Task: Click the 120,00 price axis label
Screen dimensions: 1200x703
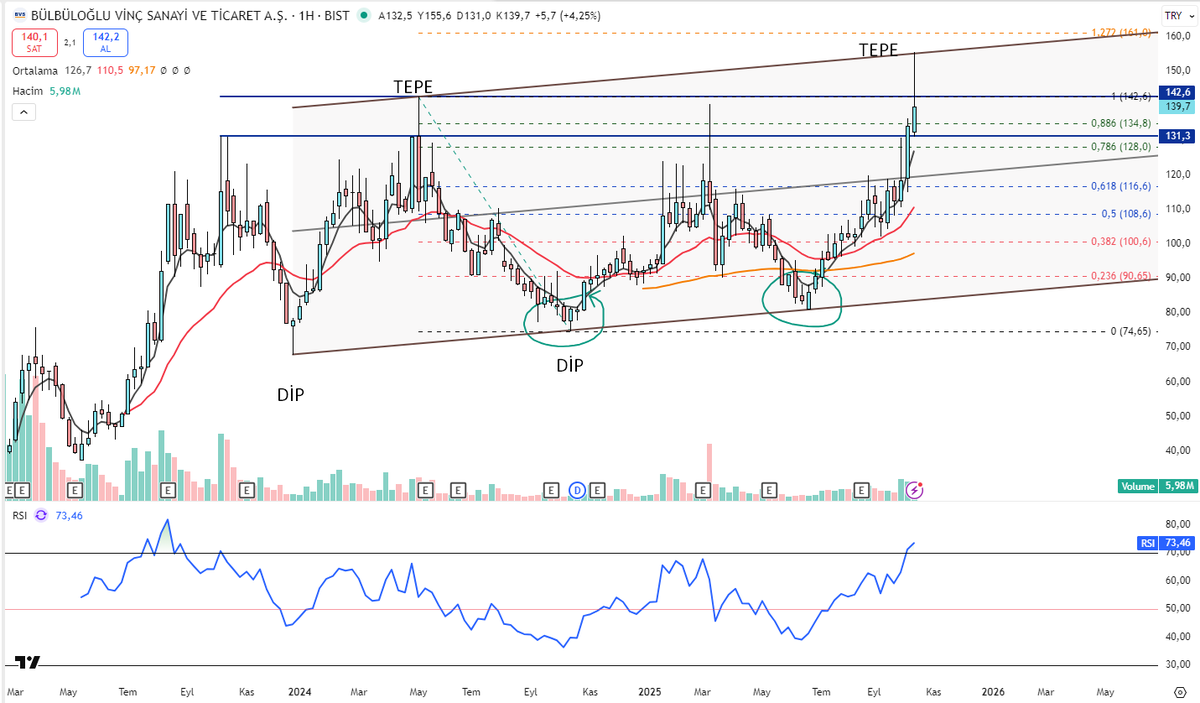Action: tap(1176, 174)
